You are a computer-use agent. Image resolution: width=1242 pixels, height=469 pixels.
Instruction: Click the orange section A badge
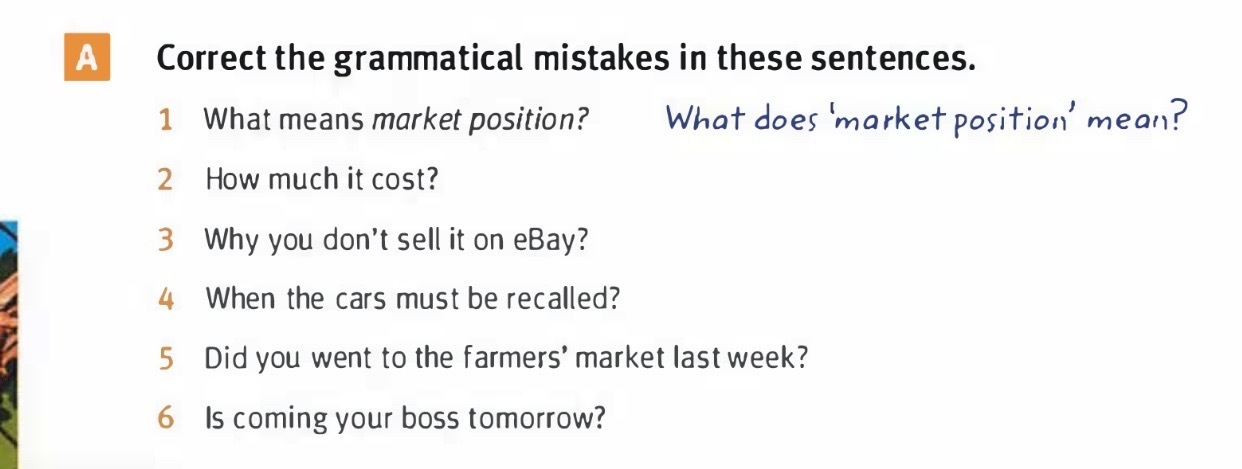coord(87,60)
